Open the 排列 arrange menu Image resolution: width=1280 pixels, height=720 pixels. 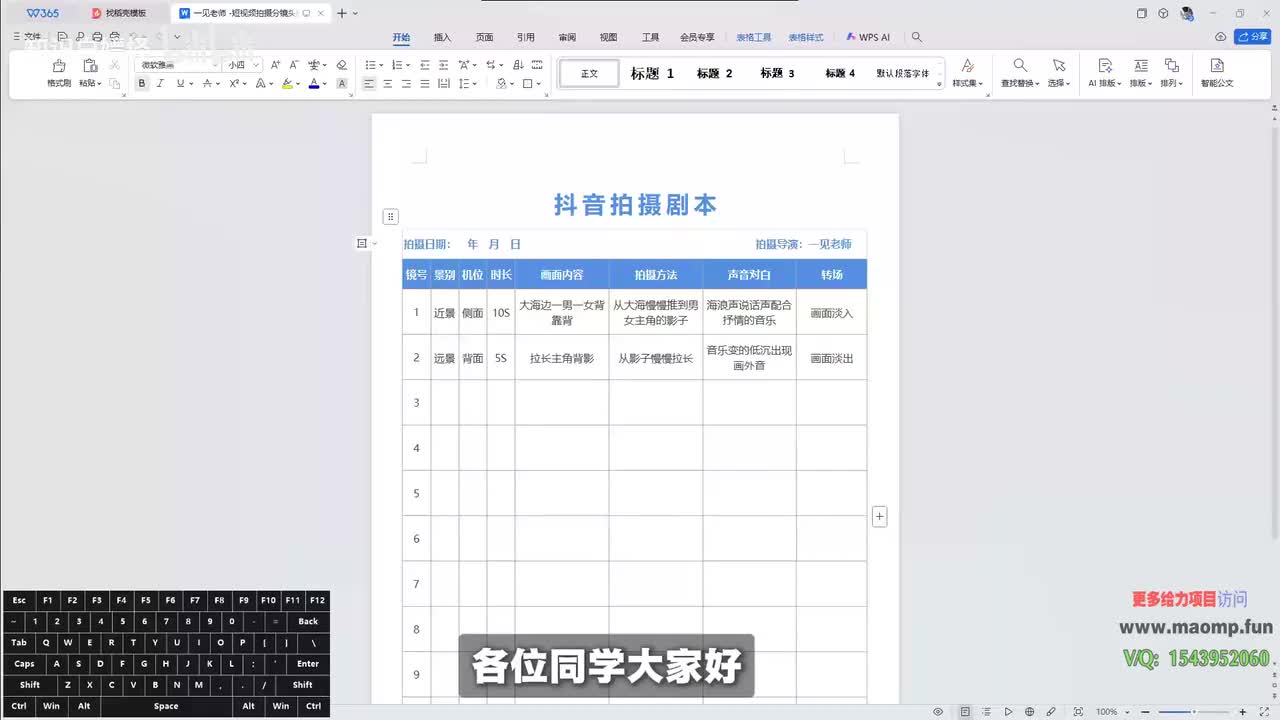(1171, 73)
